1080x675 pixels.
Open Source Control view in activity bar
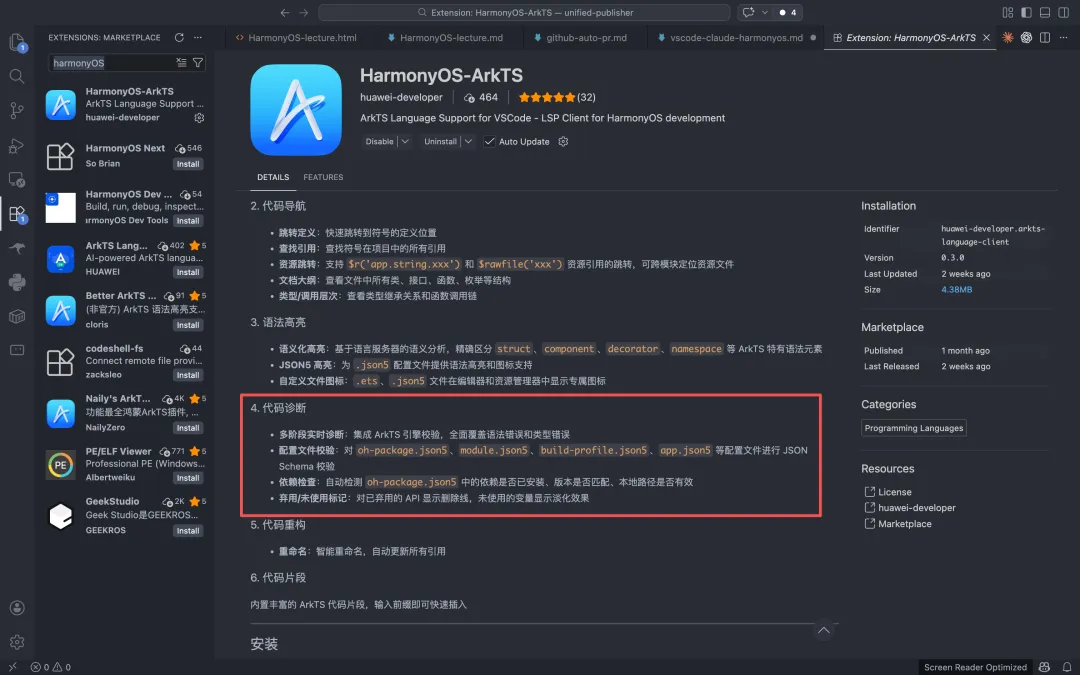(17, 110)
